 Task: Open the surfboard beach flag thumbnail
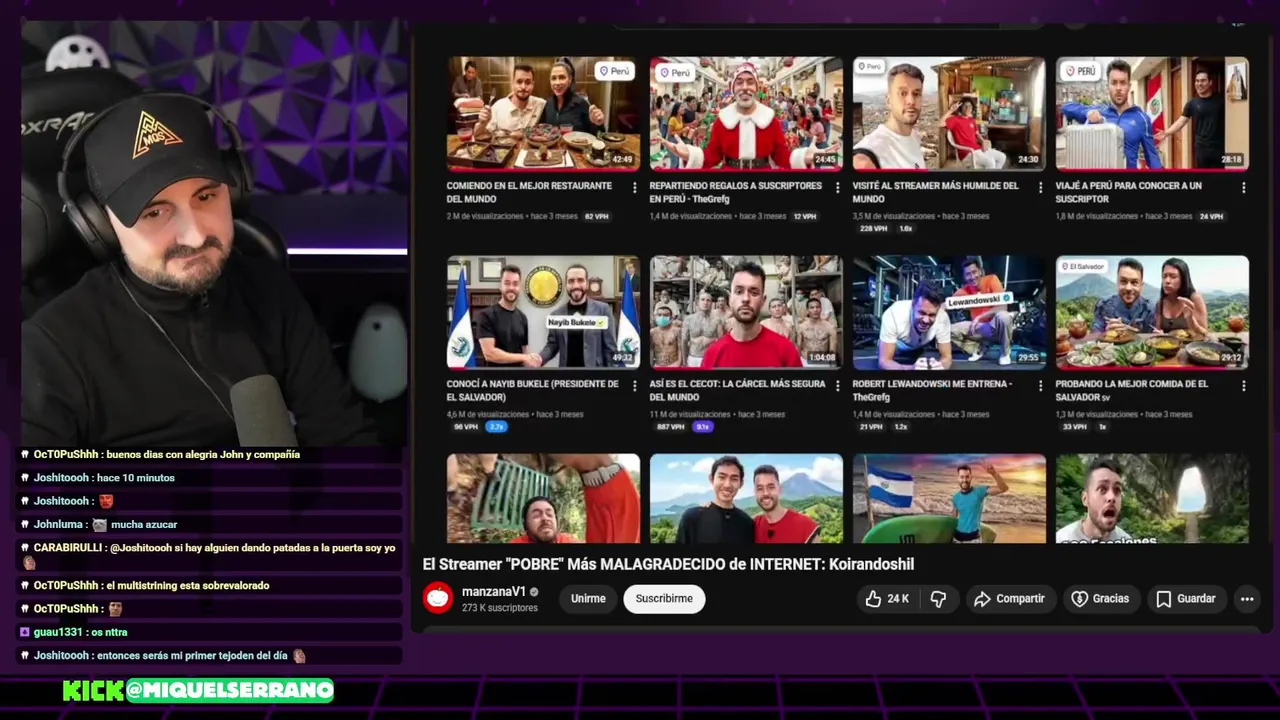pos(949,499)
